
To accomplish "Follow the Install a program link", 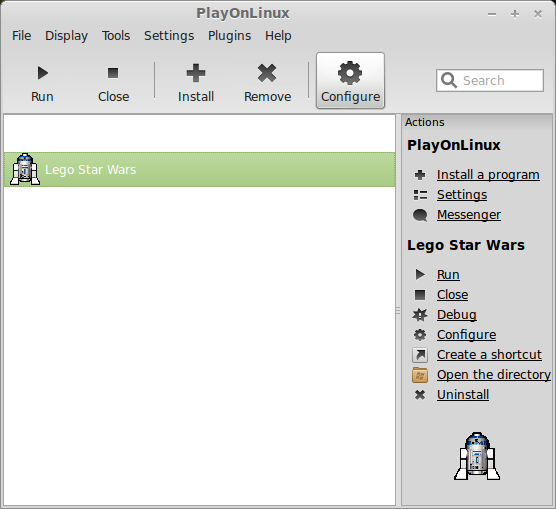I will pos(488,175).
